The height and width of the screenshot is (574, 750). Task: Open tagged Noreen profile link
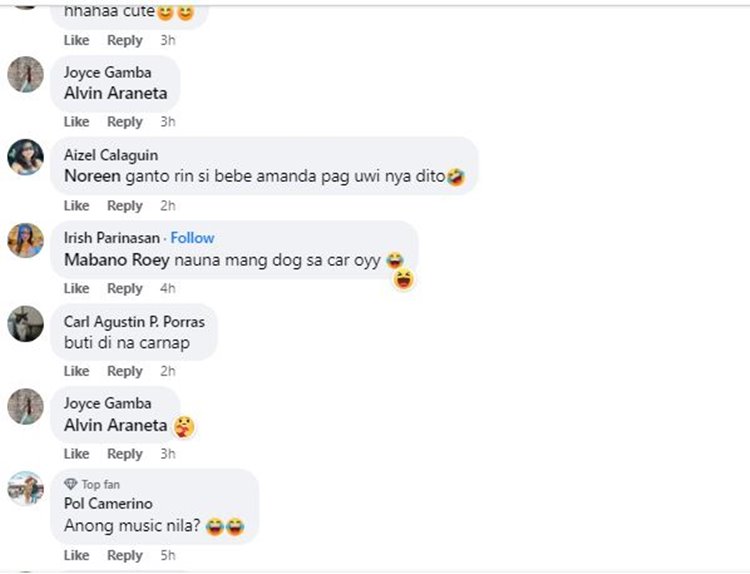point(92,176)
